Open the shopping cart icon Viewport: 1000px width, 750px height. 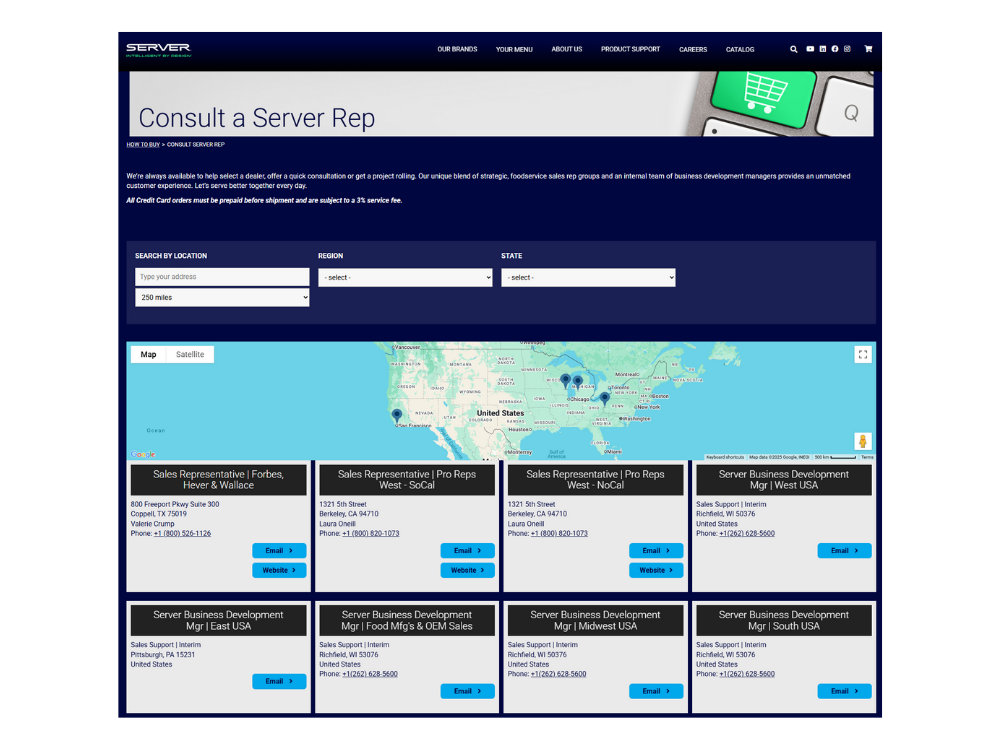tap(868, 48)
